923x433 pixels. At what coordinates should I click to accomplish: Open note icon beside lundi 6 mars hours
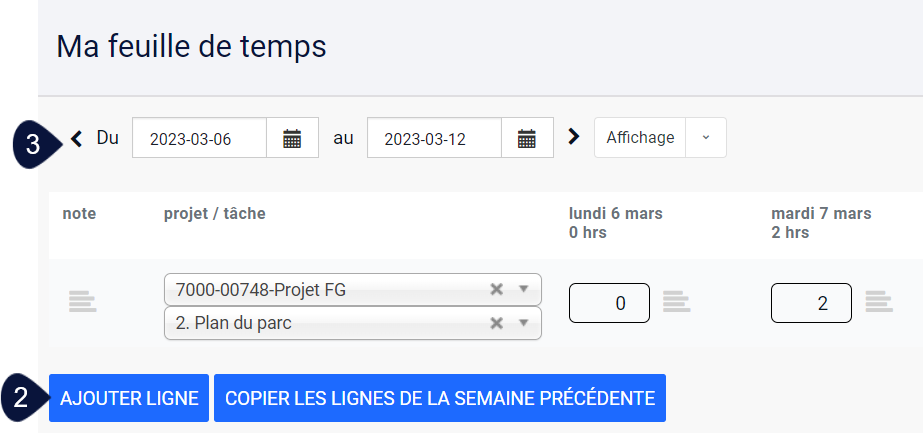[x=676, y=301]
